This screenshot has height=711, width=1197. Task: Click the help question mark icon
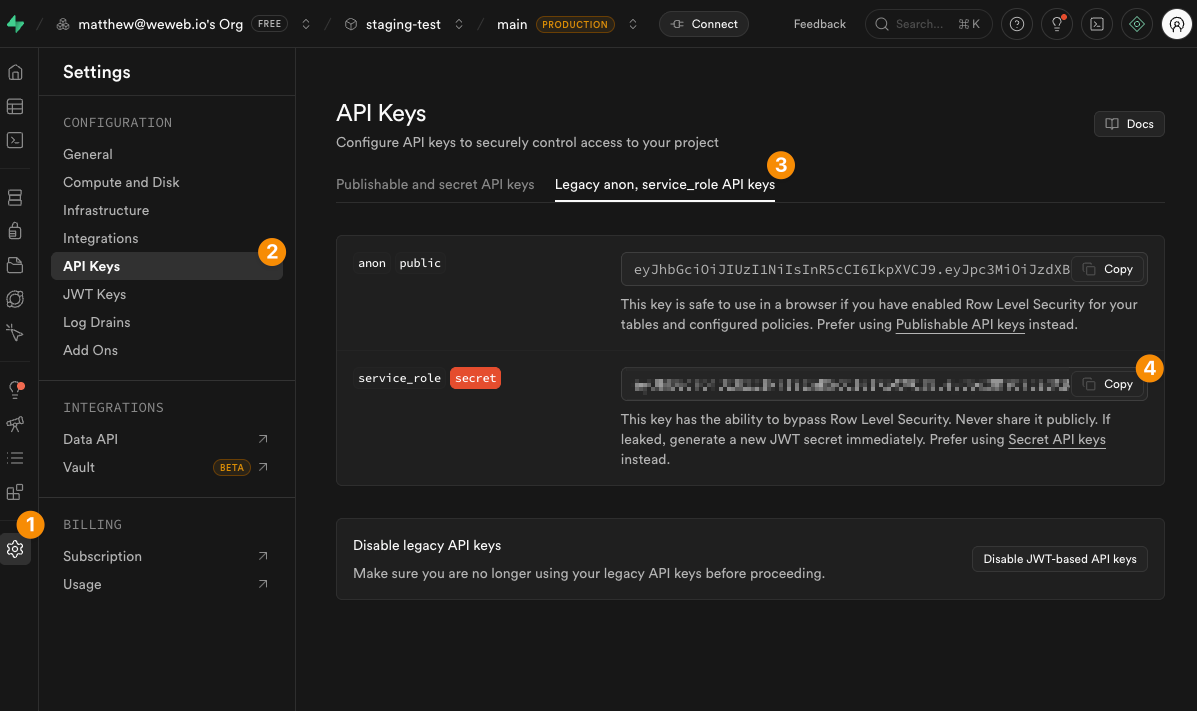click(x=1017, y=24)
